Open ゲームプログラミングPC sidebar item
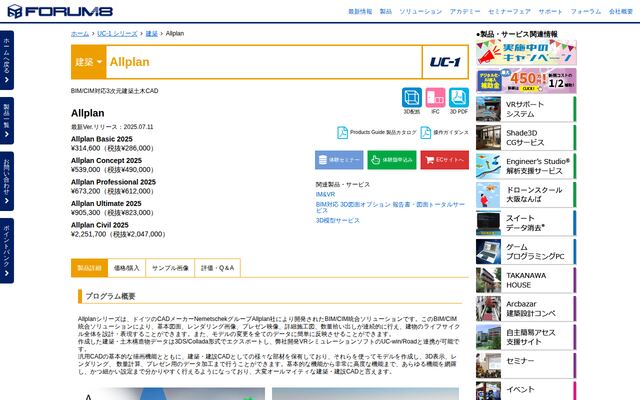The width and height of the screenshot is (640, 400). point(526,252)
